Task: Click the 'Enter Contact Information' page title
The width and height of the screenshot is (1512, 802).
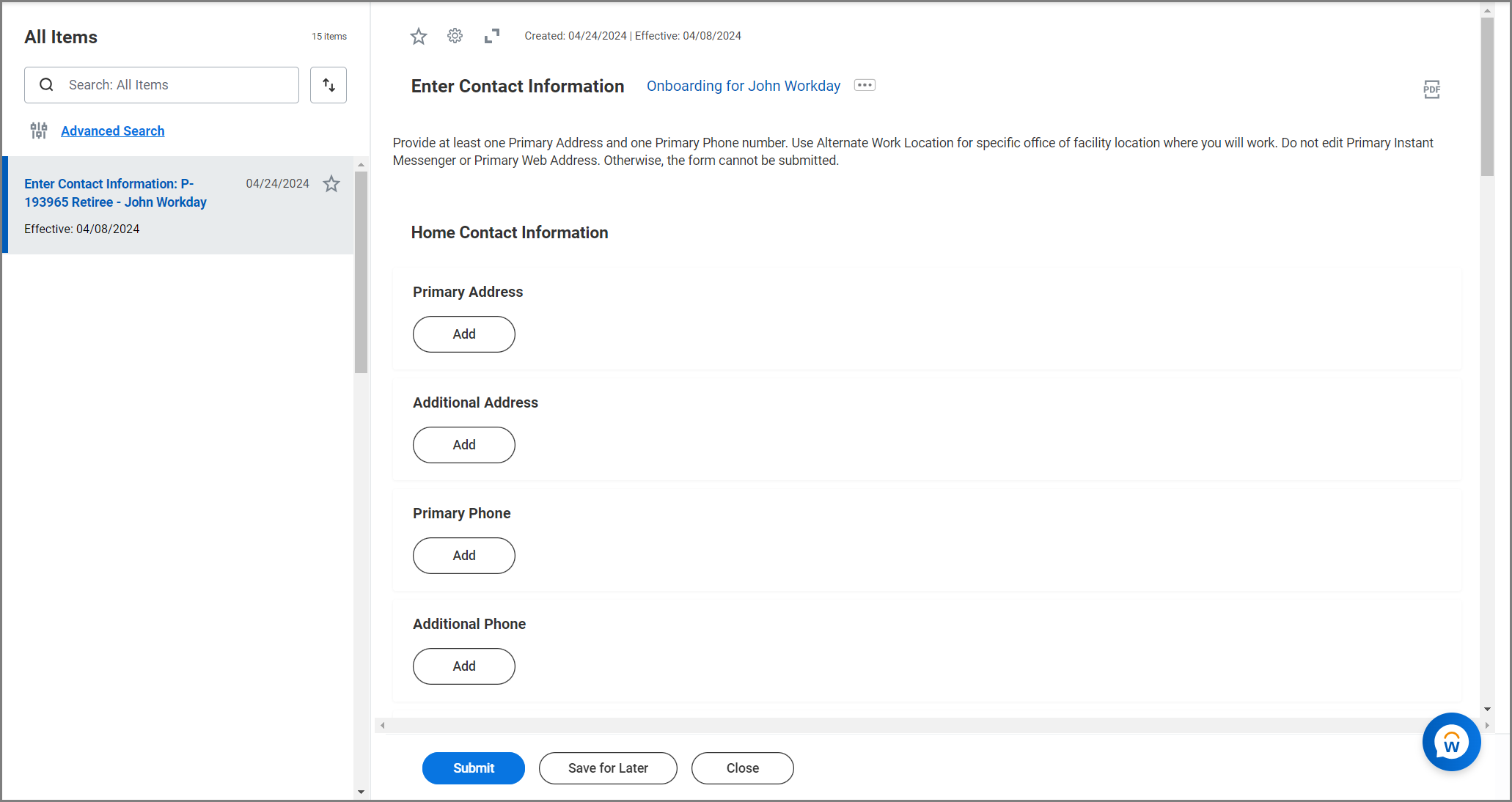Action: [x=518, y=86]
